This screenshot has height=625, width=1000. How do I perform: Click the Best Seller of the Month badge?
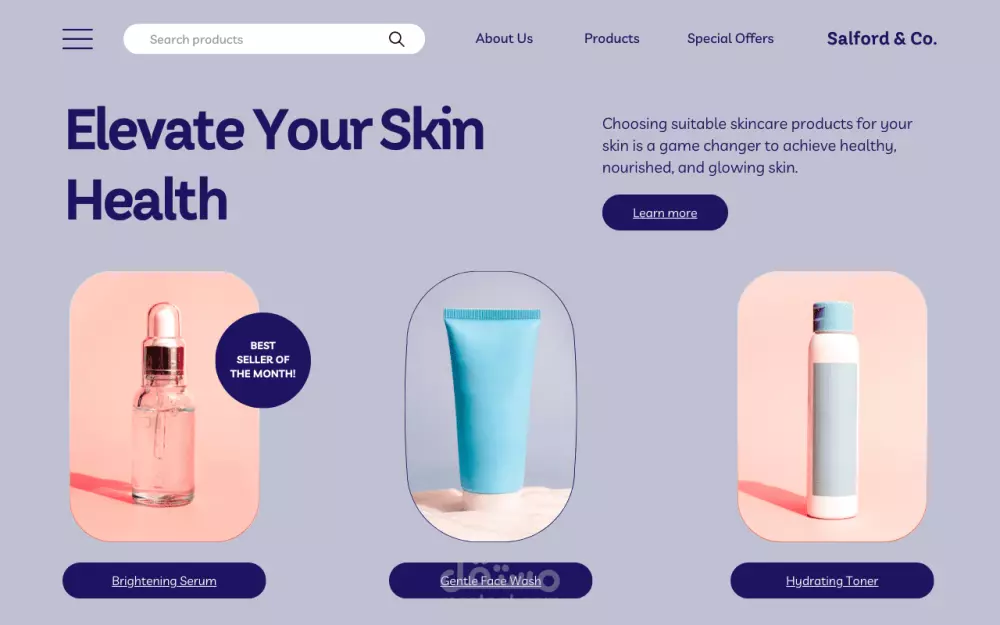(263, 360)
